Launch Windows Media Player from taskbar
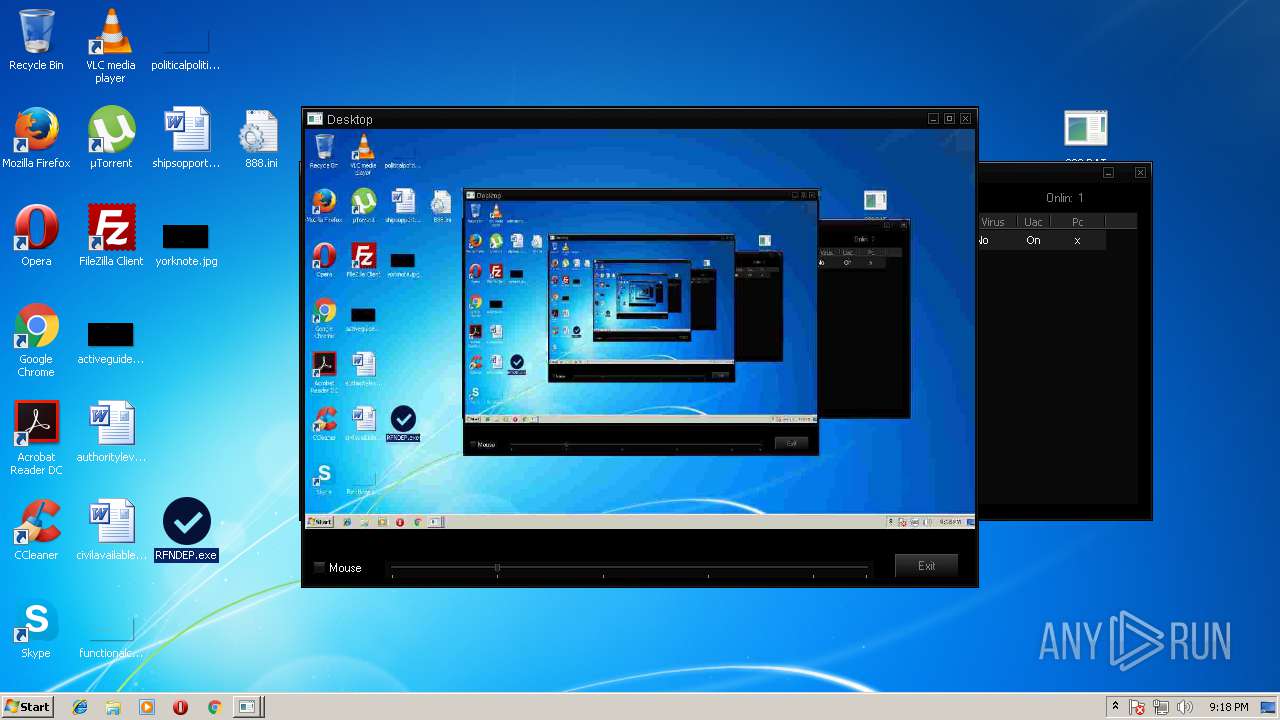The width and height of the screenshot is (1280, 720). coord(147,707)
